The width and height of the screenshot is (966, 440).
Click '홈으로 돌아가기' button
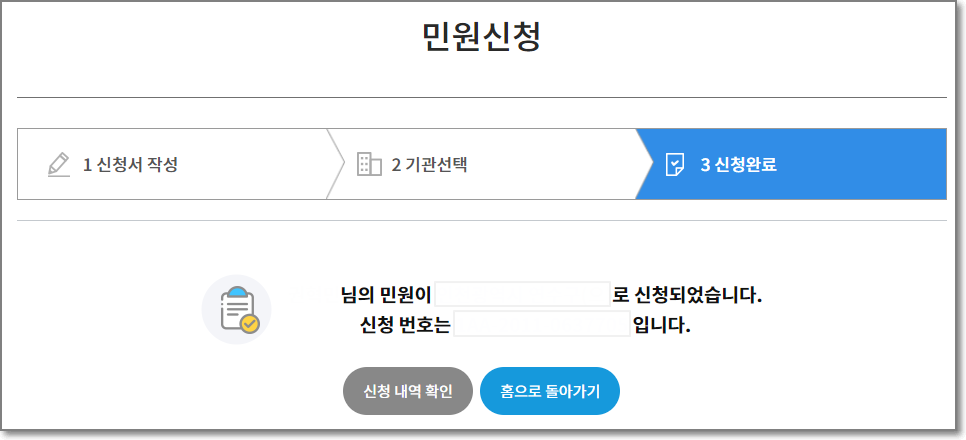tap(550, 391)
